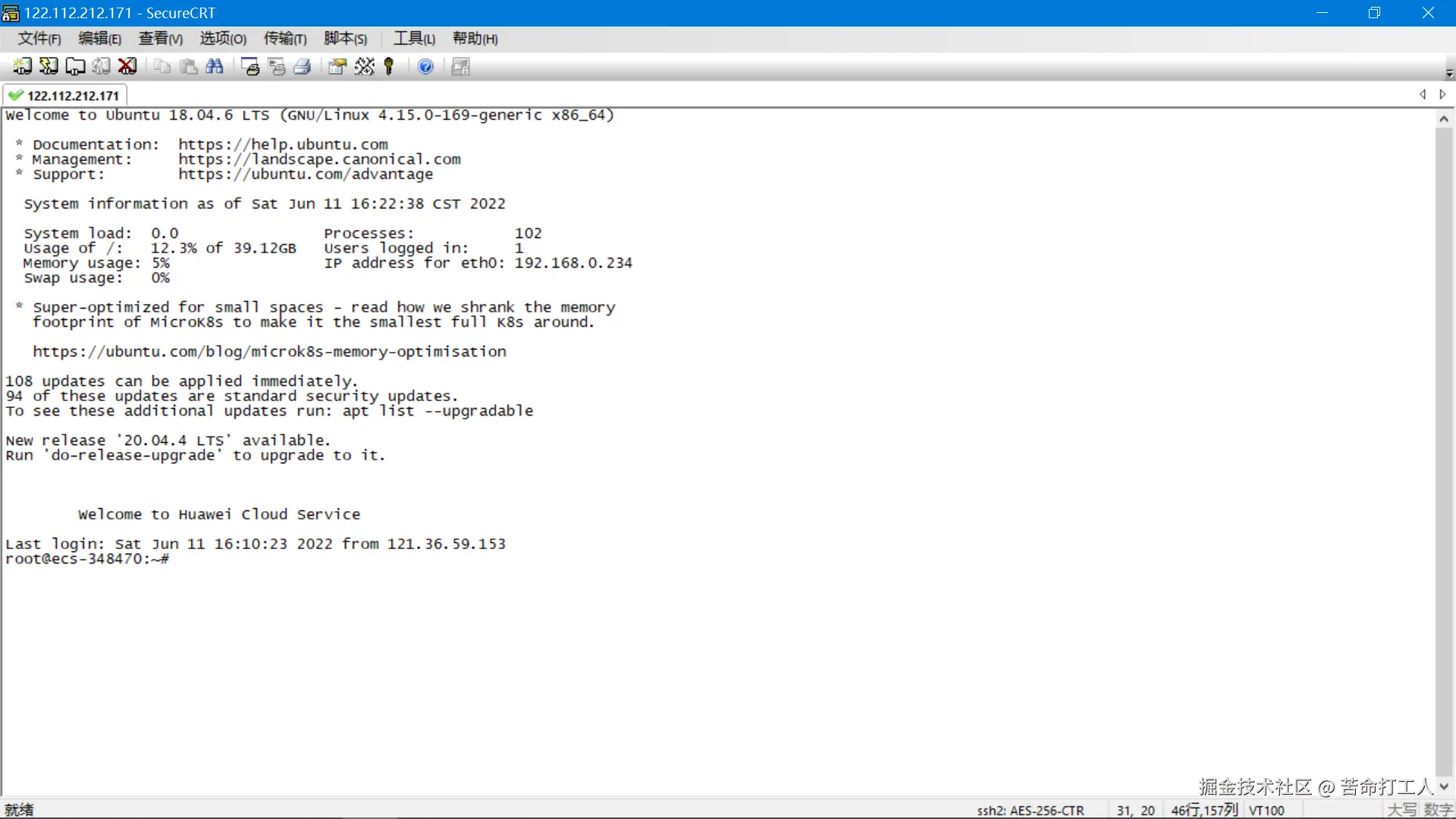This screenshot has height=819, width=1456.
Task: Click terminal scrollbar up arrow
Action: (1444, 119)
